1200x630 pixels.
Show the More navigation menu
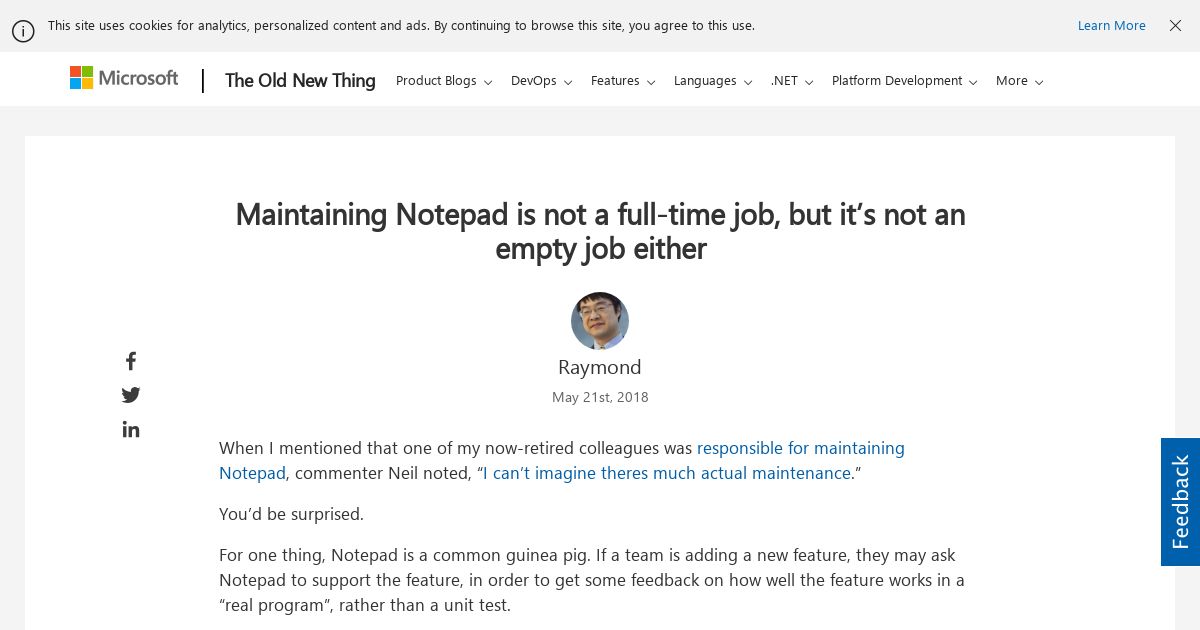tap(1019, 81)
